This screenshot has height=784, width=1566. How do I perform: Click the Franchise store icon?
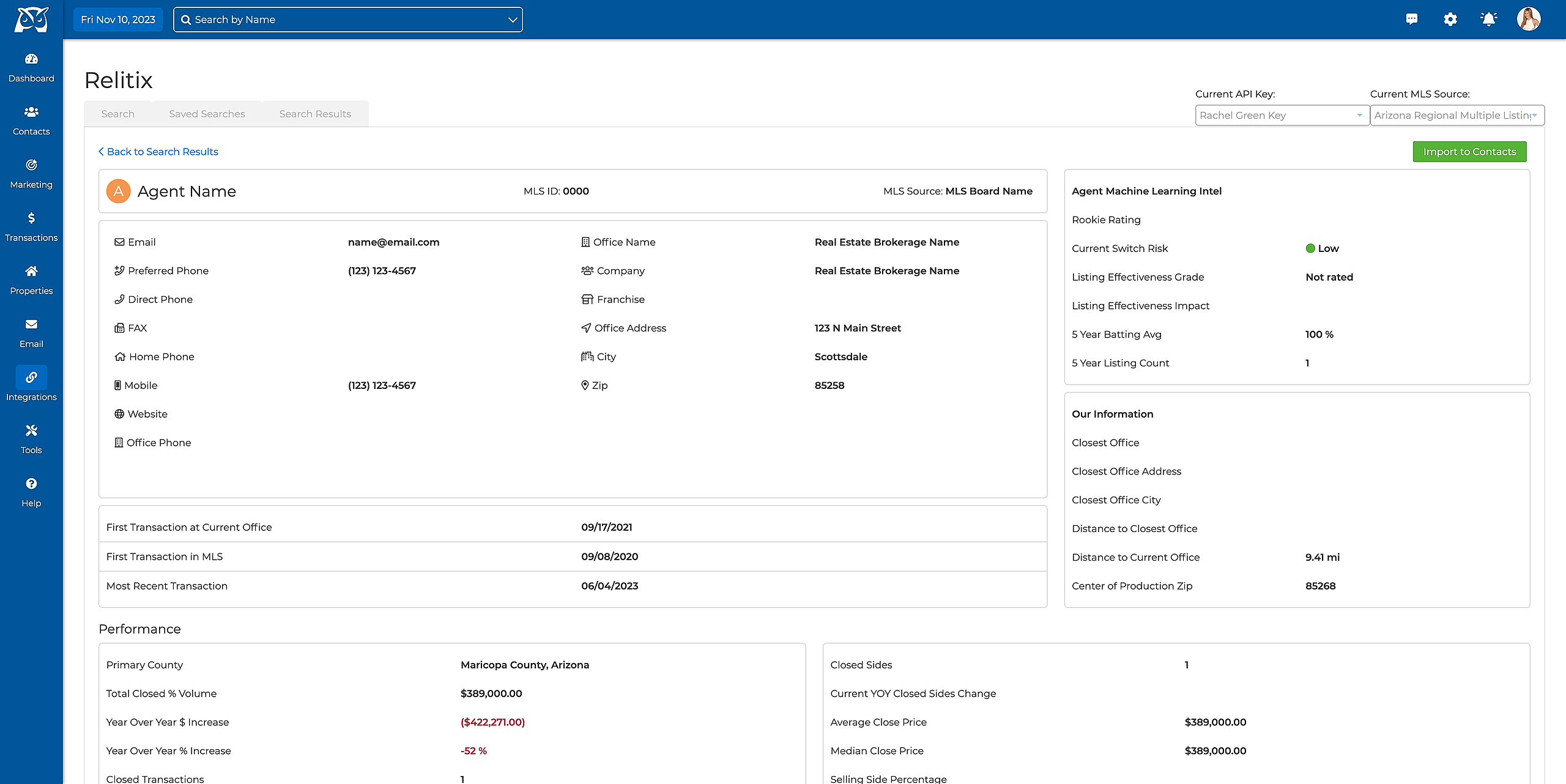tap(587, 300)
